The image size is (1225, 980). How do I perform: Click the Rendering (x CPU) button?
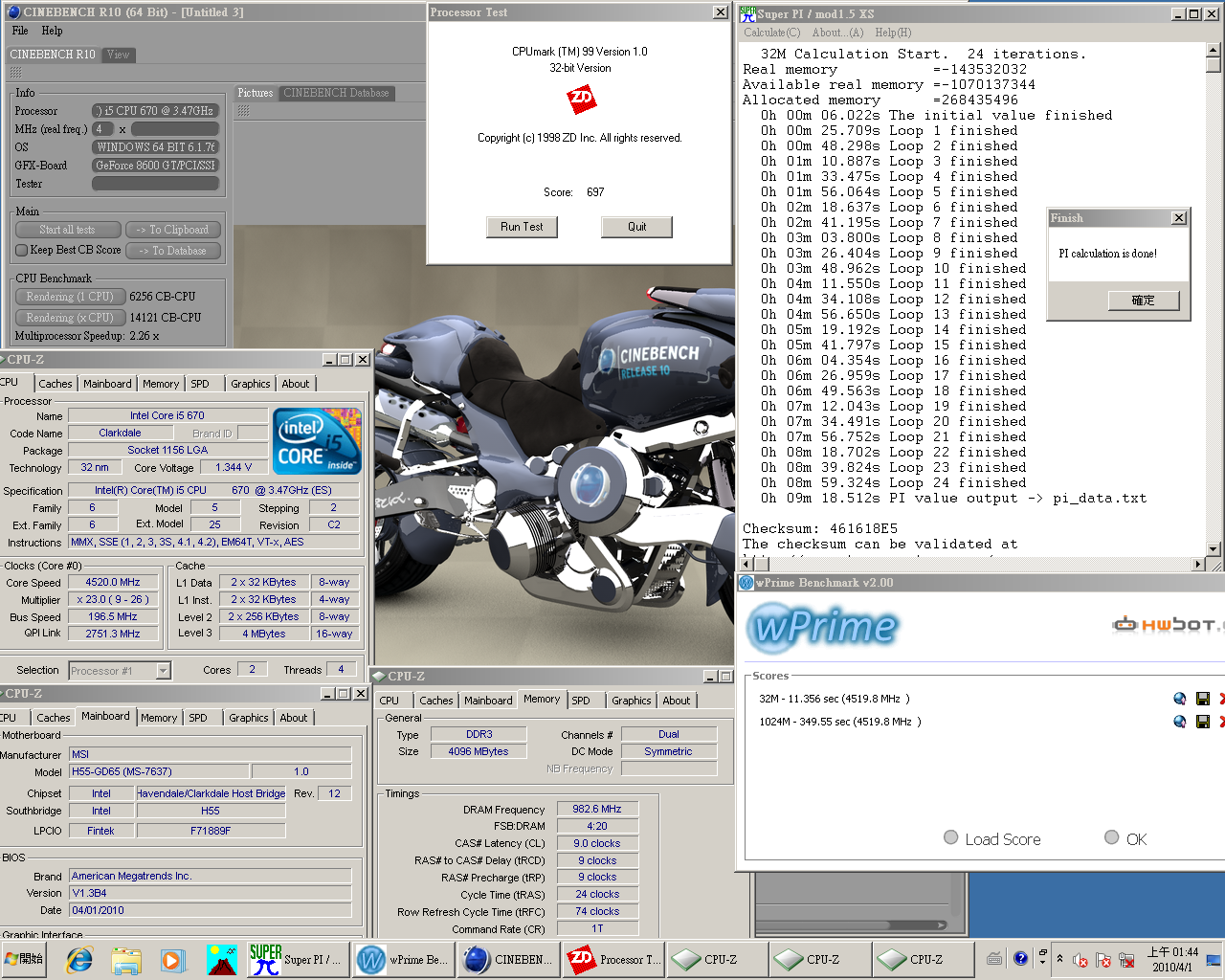pos(71,318)
